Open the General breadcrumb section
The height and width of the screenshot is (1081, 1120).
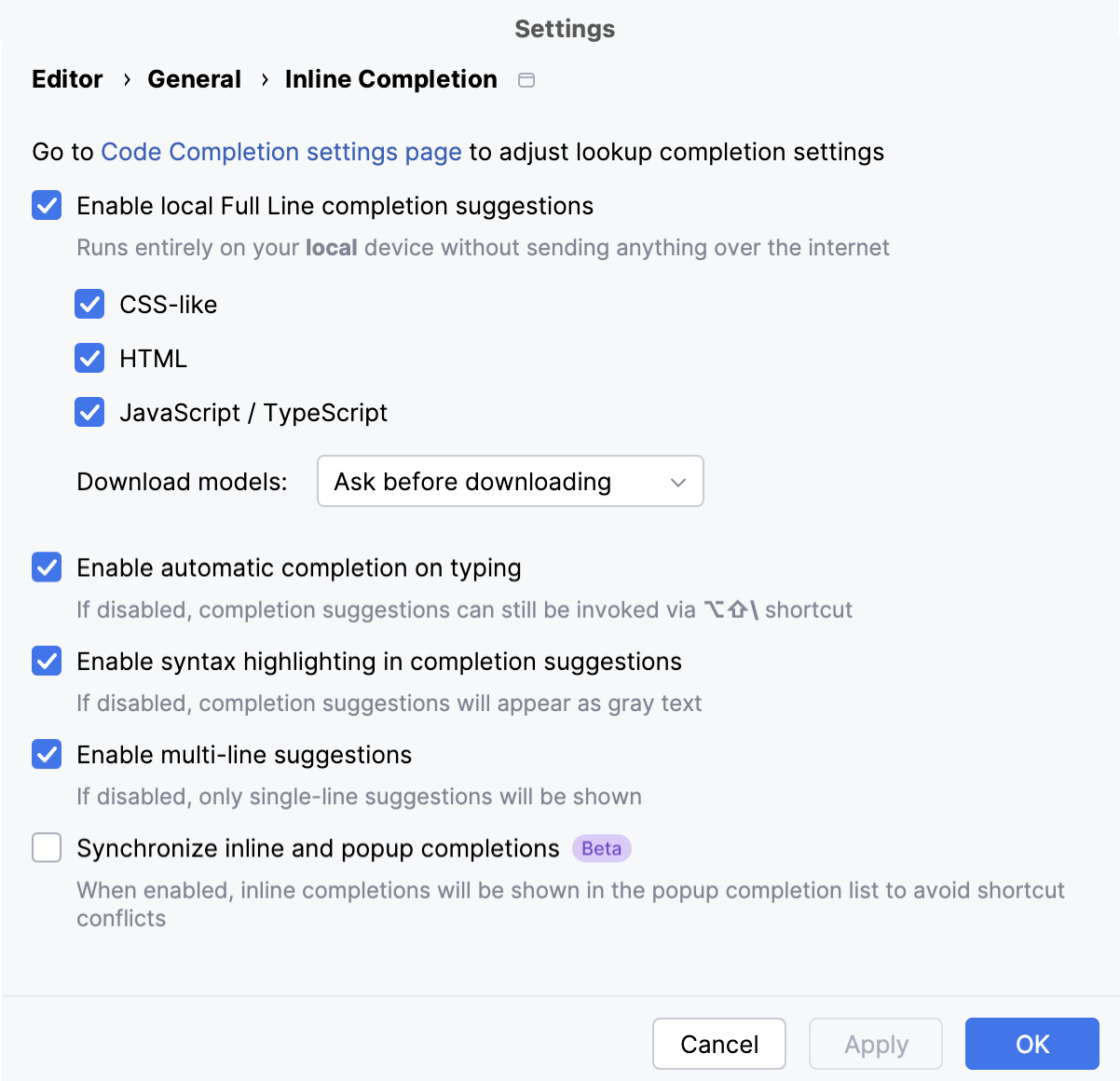click(194, 79)
